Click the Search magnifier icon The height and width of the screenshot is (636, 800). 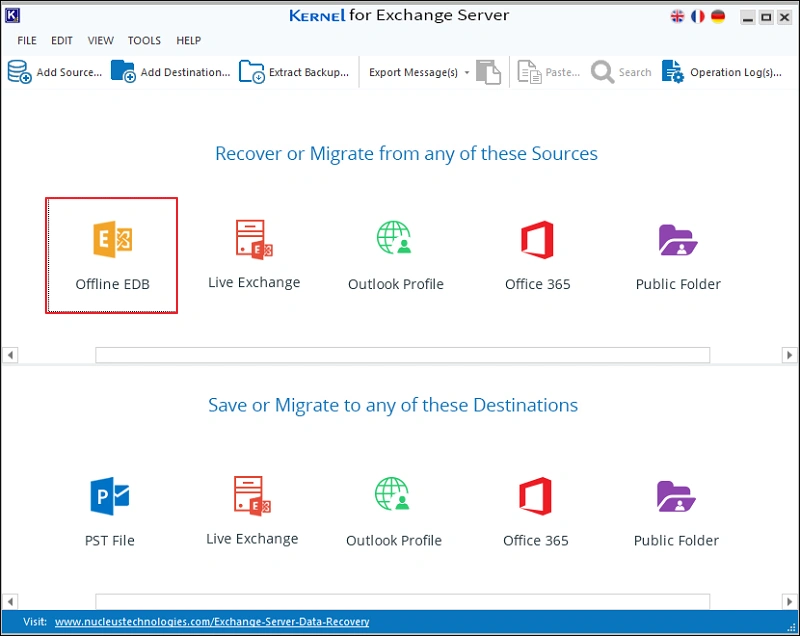point(603,72)
